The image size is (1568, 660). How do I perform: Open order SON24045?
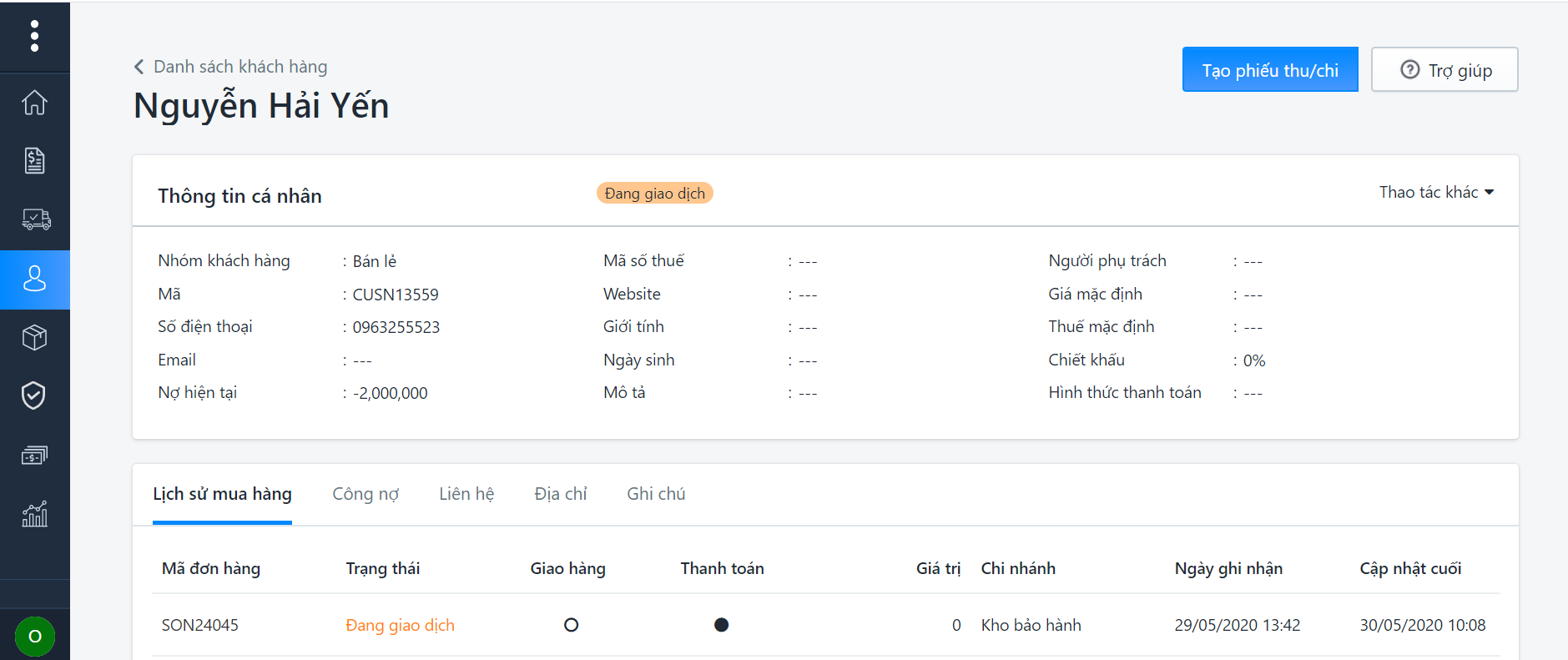point(200,625)
